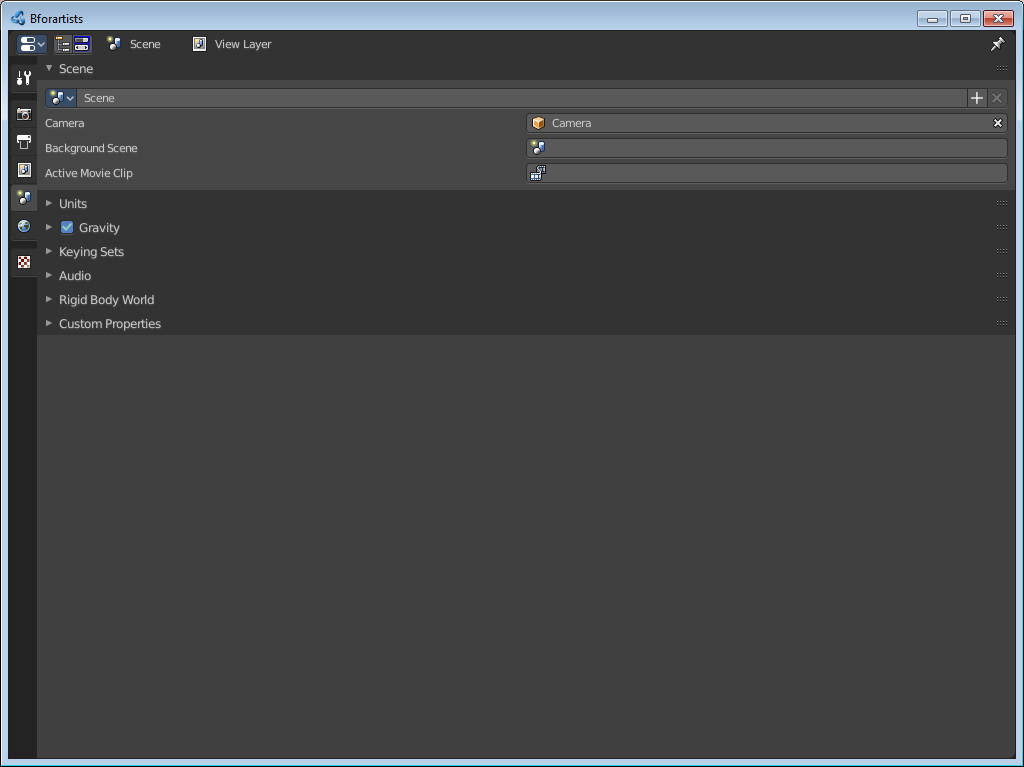Select the highlighted Properties editor icon
This screenshot has width=1024, height=767.
click(x=82, y=44)
